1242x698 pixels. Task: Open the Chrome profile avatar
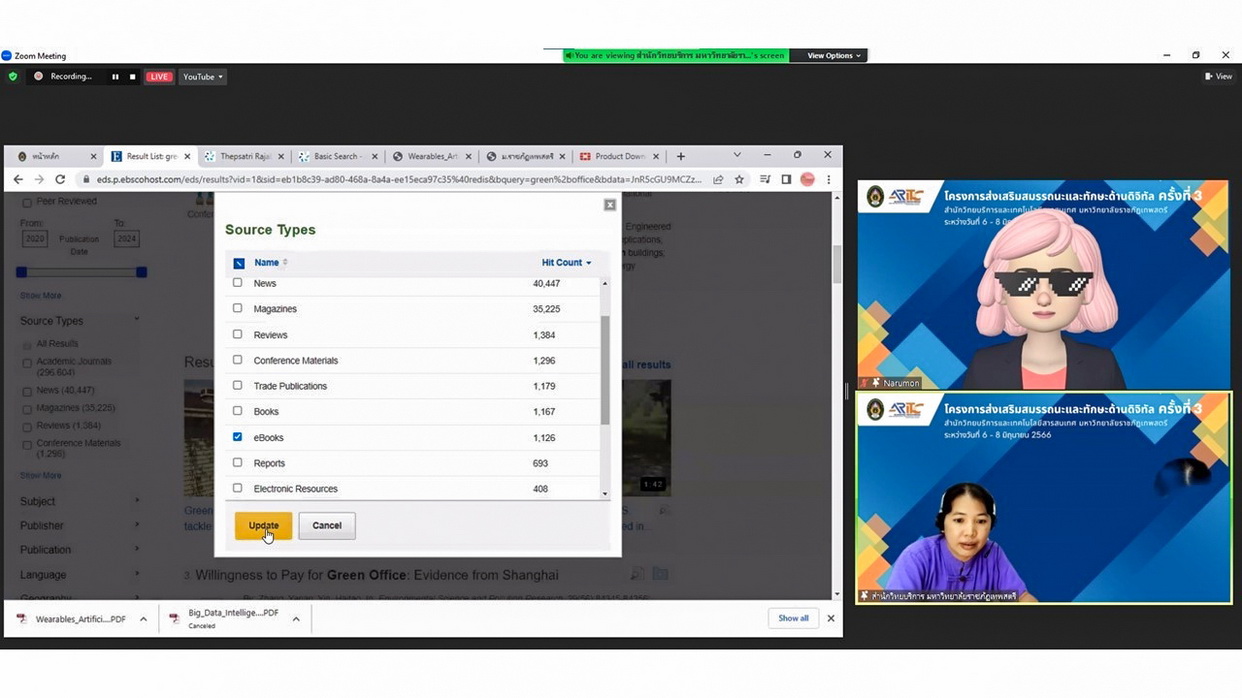(x=807, y=180)
